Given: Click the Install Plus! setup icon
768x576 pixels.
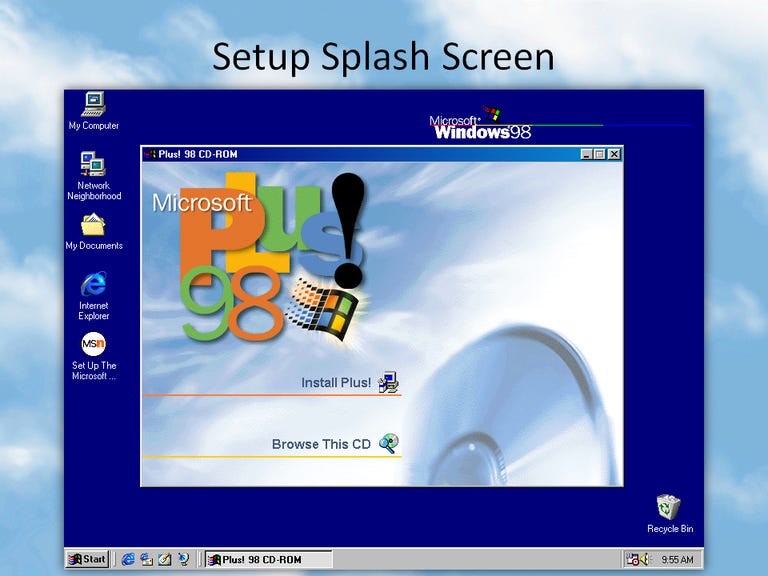Looking at the screenshot, I should [x=388, y=383].
